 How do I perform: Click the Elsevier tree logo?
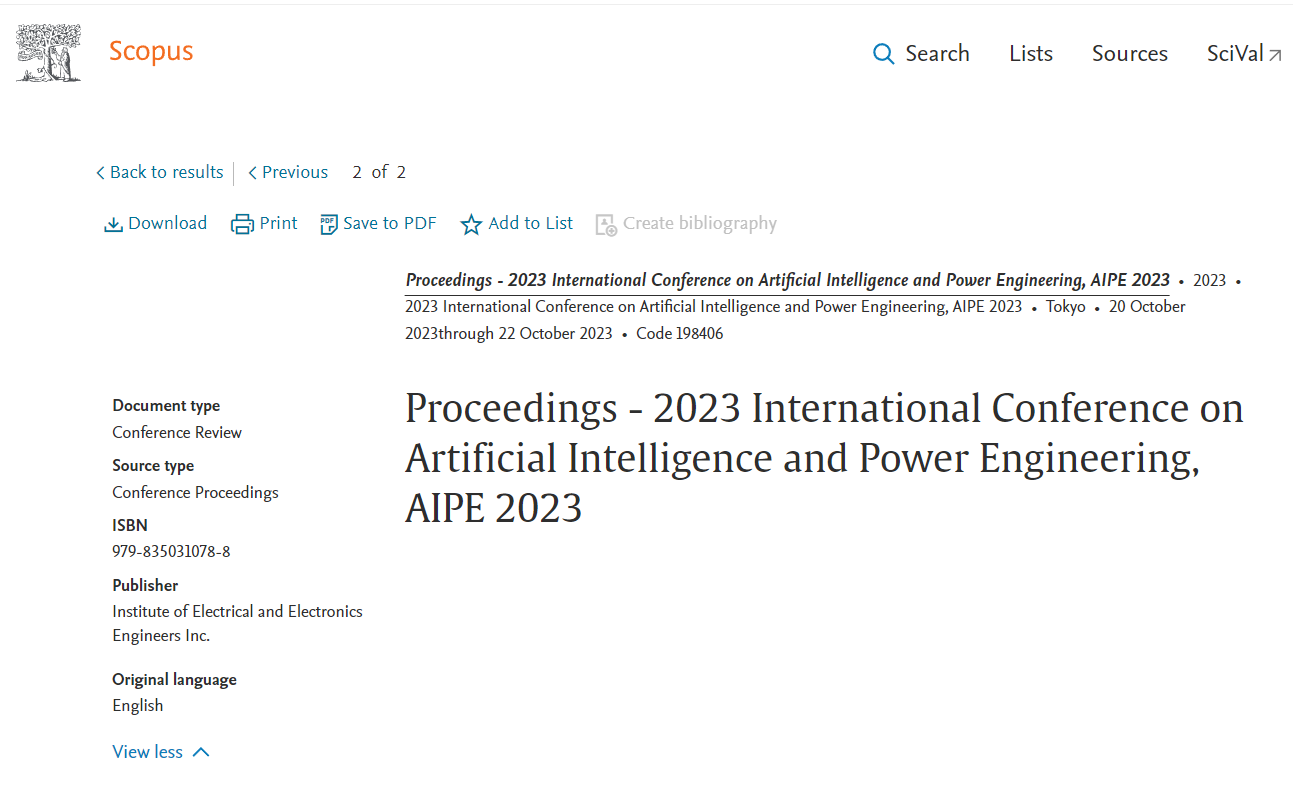(x=48, y=53)
